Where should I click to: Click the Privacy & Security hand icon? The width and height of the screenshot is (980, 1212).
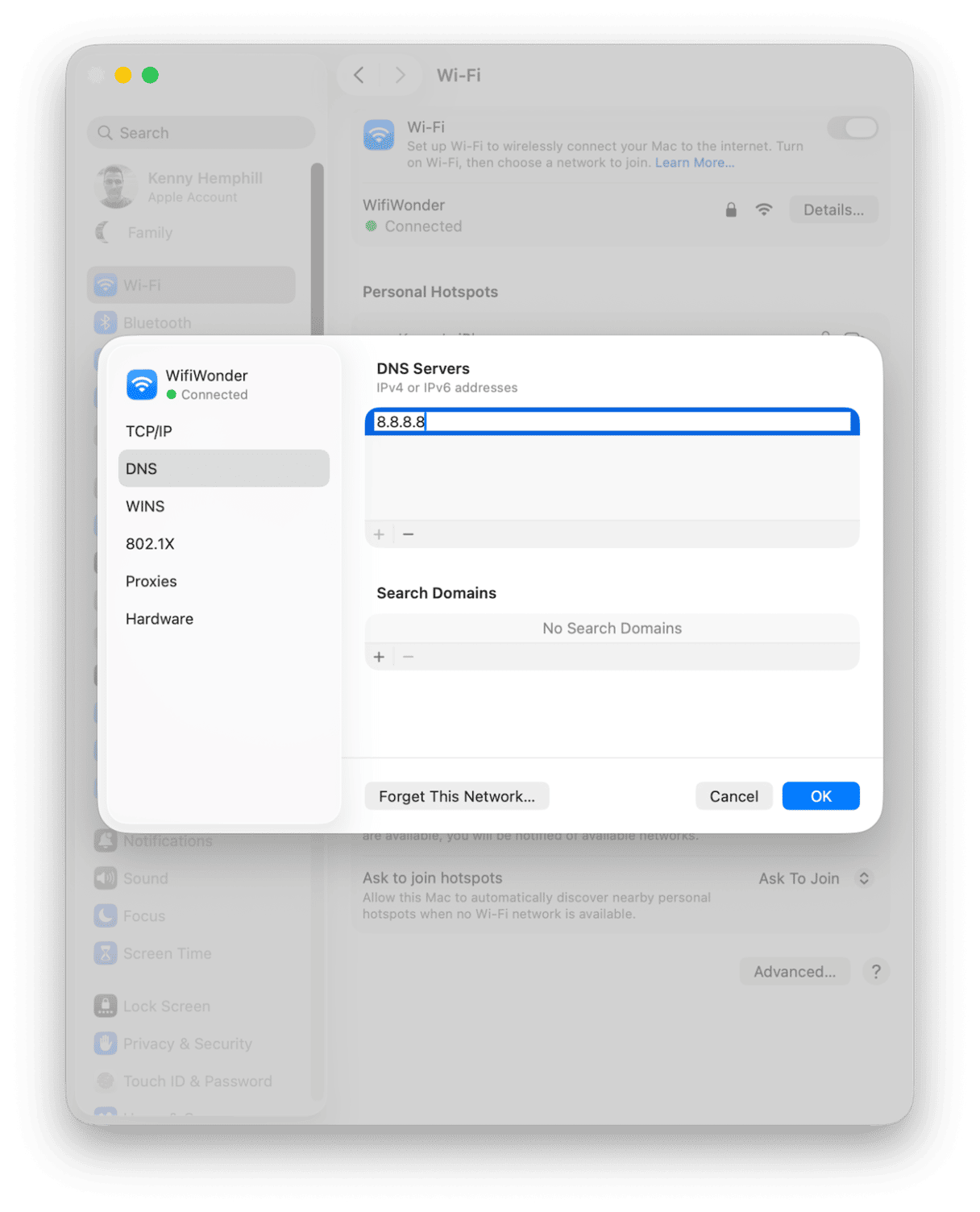pos(106,1043)
